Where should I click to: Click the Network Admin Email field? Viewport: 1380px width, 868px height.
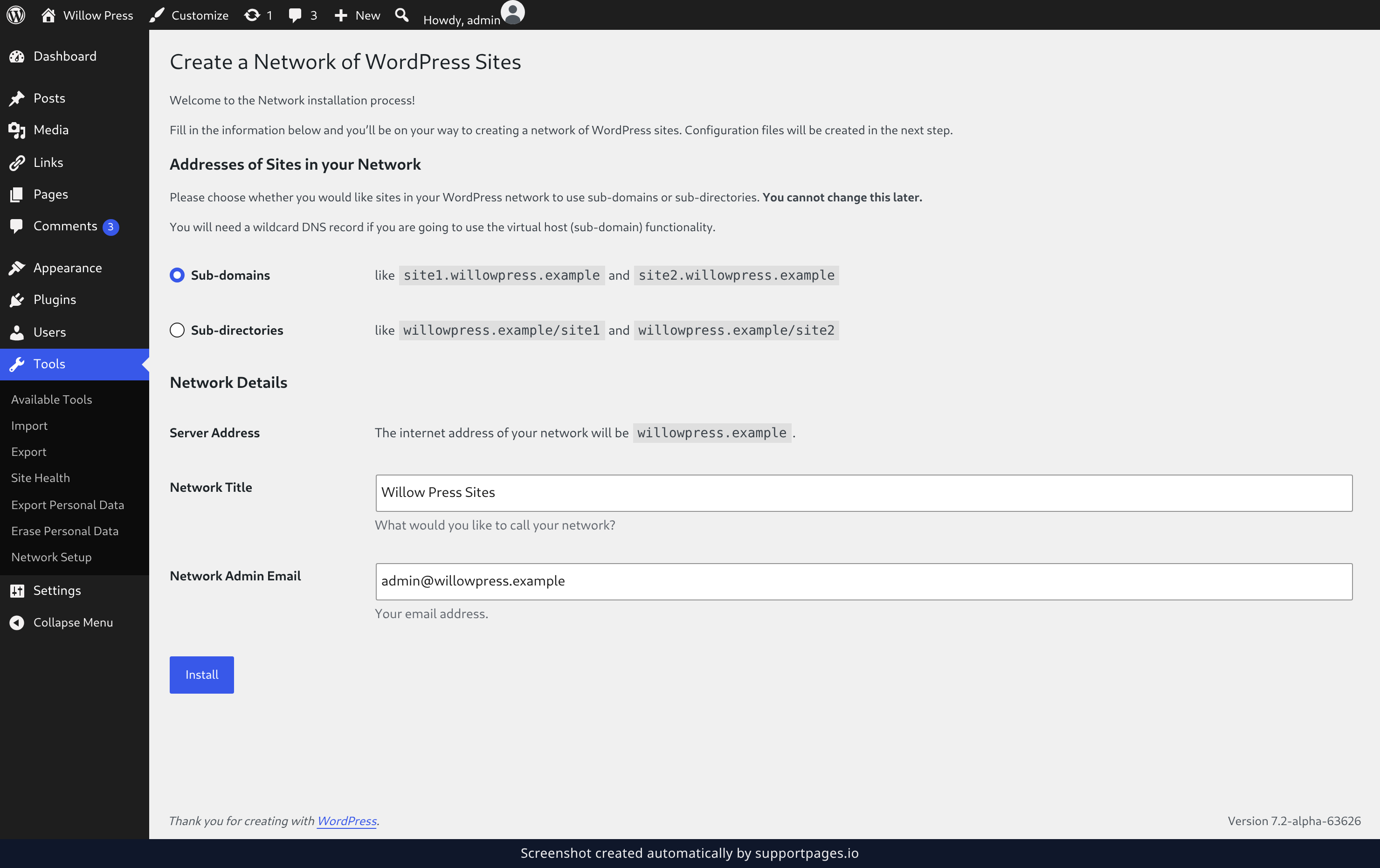(x=863, y=581)
